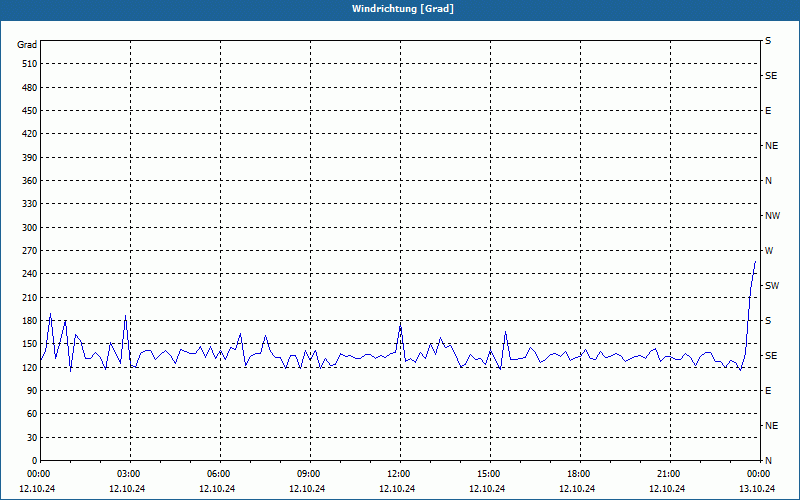800x500 pixels.
Task: Click the 03:00 time axis label
Action: tap(130, 474)
